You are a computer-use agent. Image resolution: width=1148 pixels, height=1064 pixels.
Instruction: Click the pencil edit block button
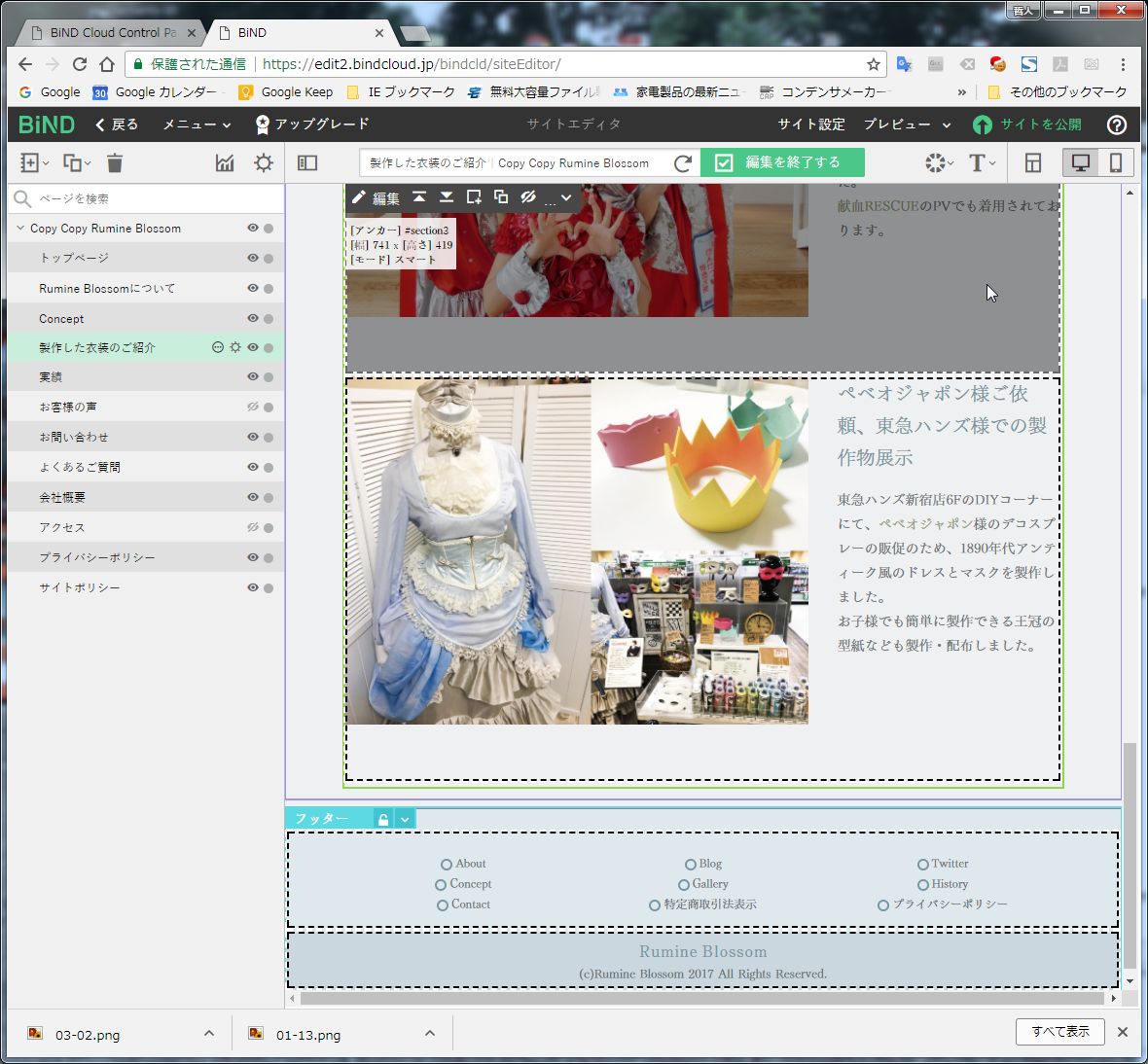click(375, 197)
